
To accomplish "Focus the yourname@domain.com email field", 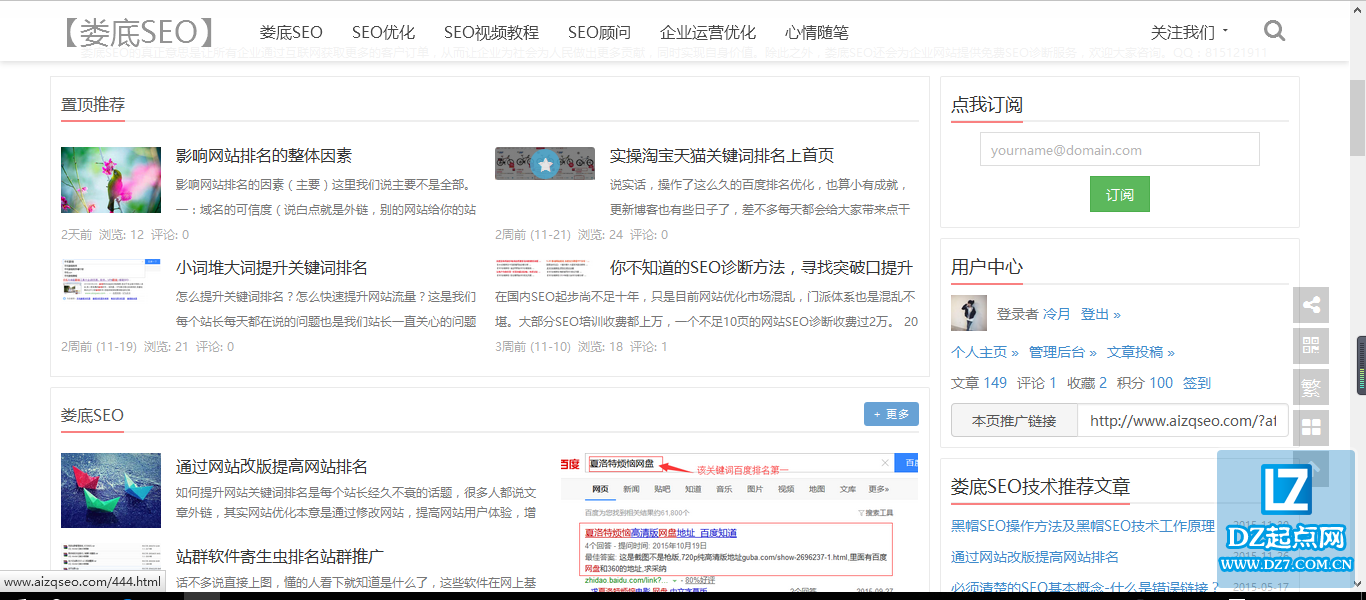I will (x=1120, y=150).
